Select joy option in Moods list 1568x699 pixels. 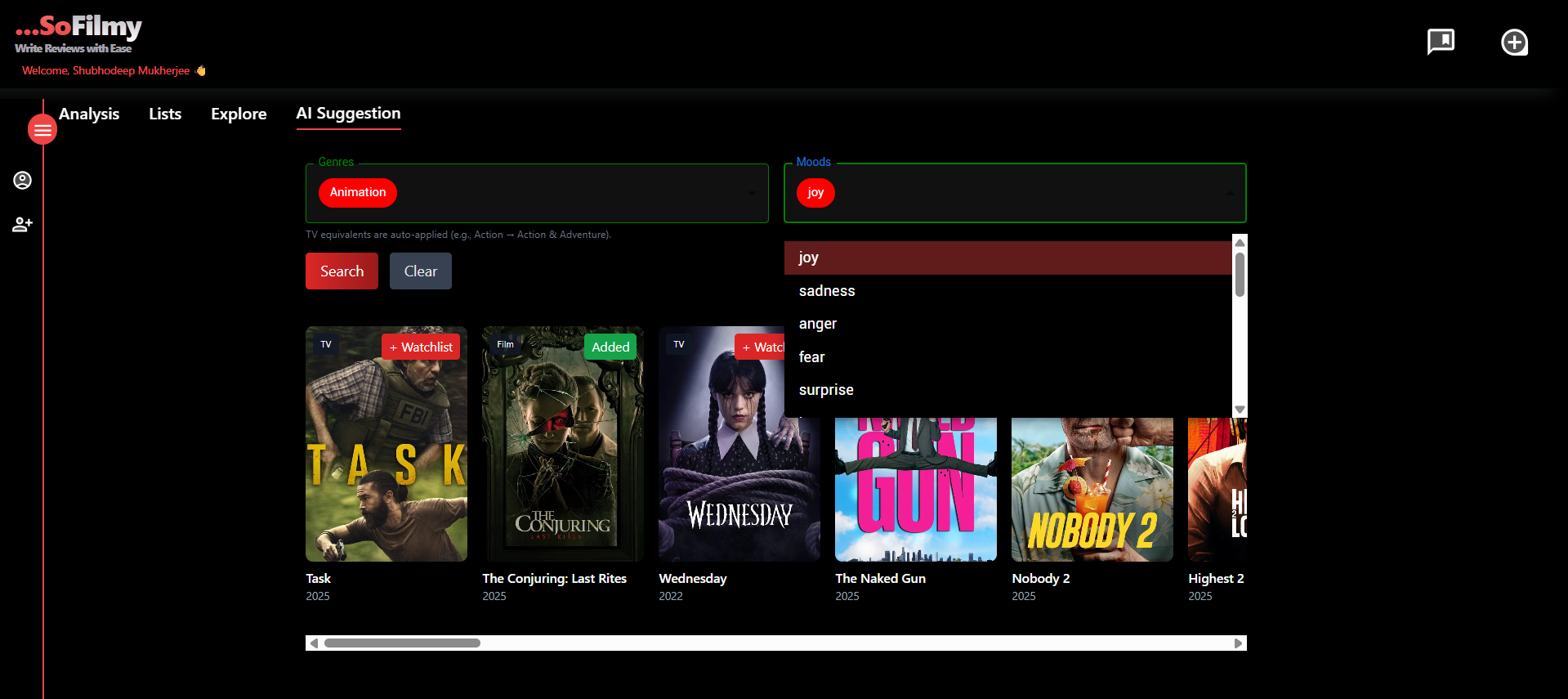pyautogui.click(x=1007, y=258)
